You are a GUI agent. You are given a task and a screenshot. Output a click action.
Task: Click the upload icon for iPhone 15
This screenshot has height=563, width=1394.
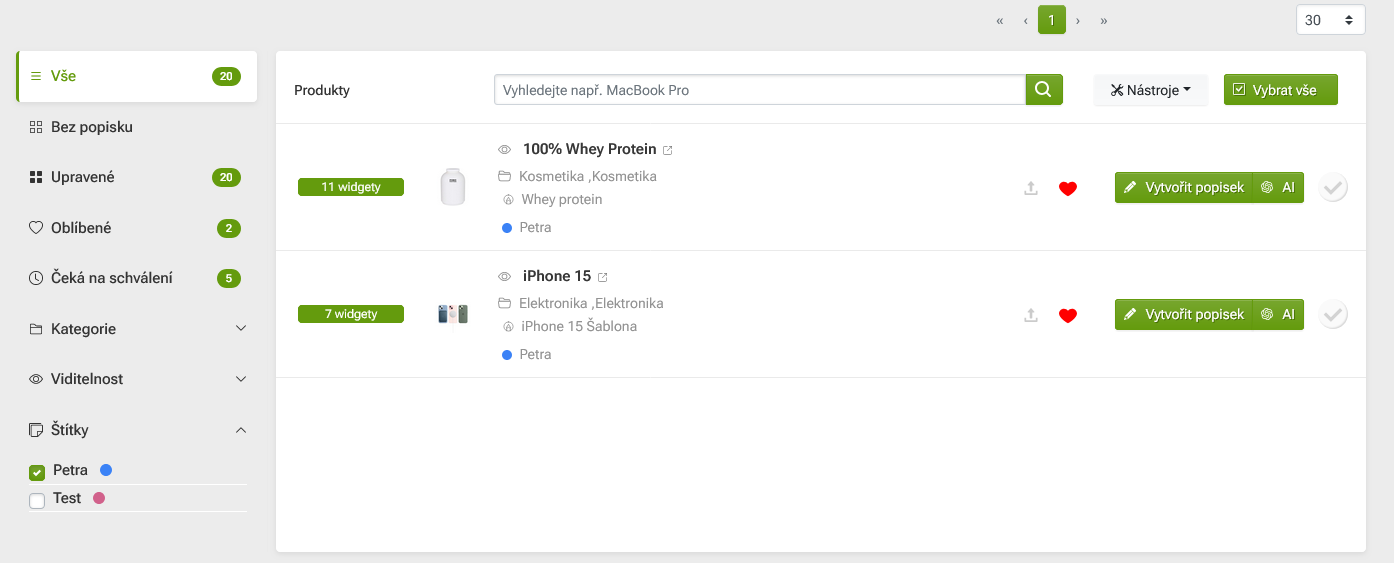1031,315
